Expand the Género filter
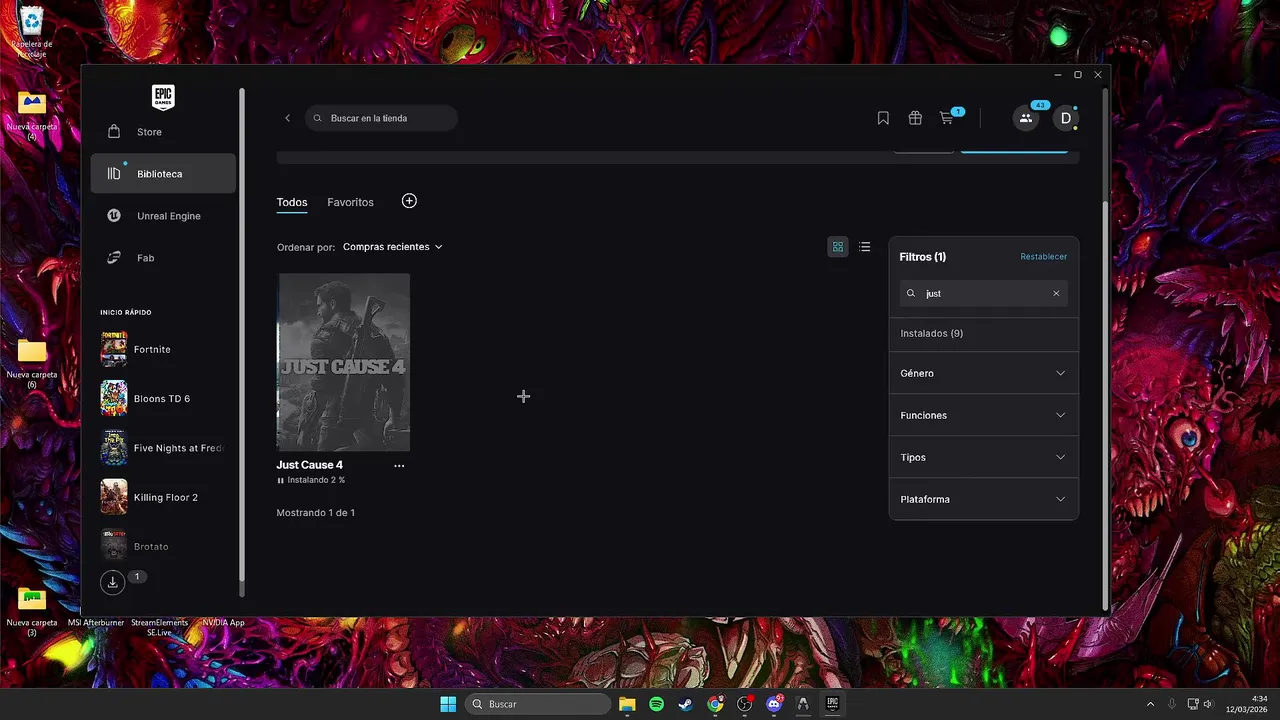1280x720 pixels. pos(984,373)
